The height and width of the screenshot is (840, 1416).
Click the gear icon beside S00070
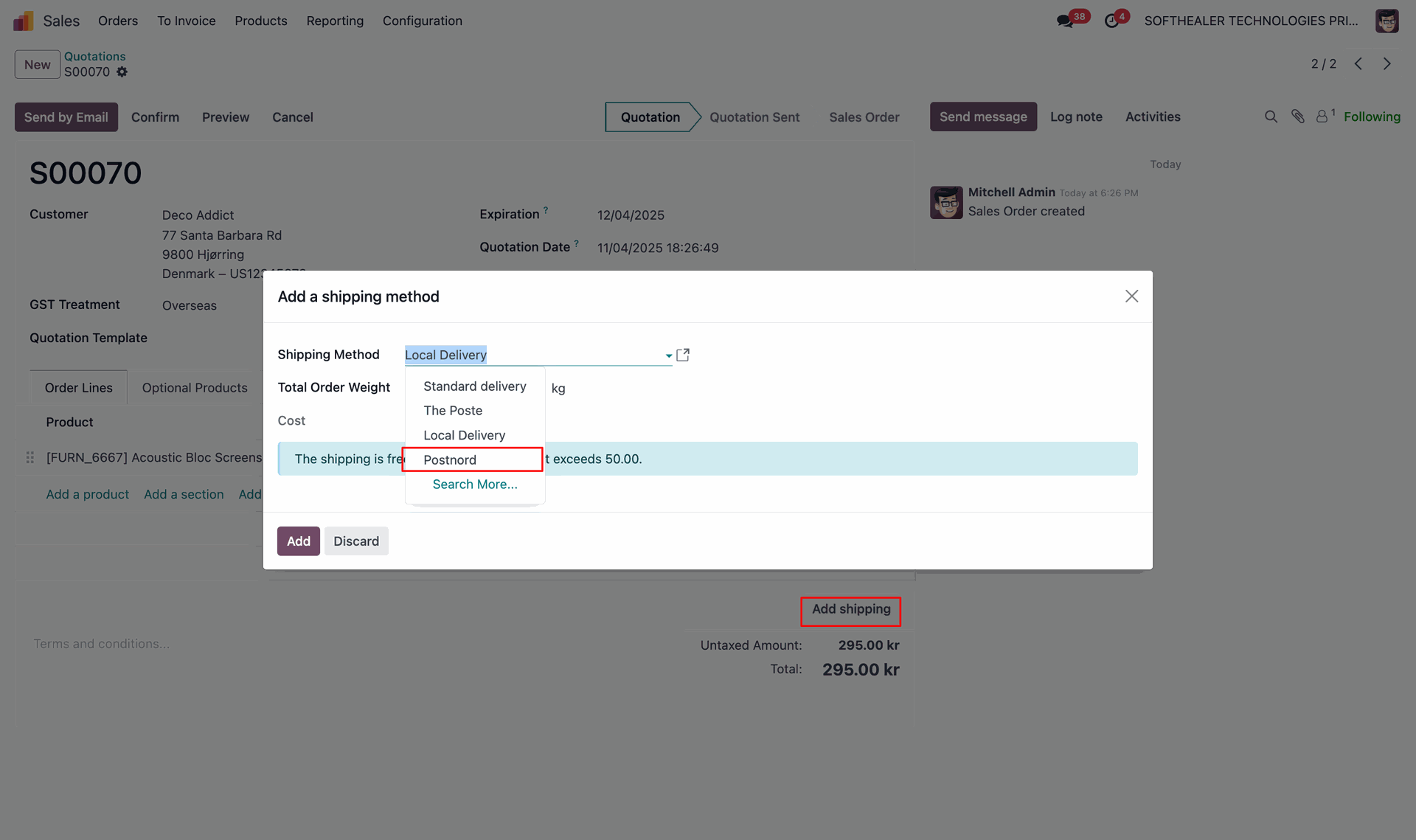click(x=122, y=72)
